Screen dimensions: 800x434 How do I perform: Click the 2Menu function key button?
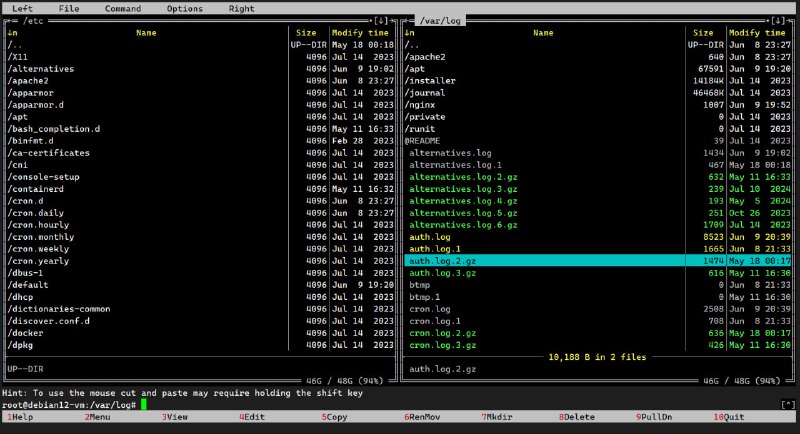click(x=97, y=417)
